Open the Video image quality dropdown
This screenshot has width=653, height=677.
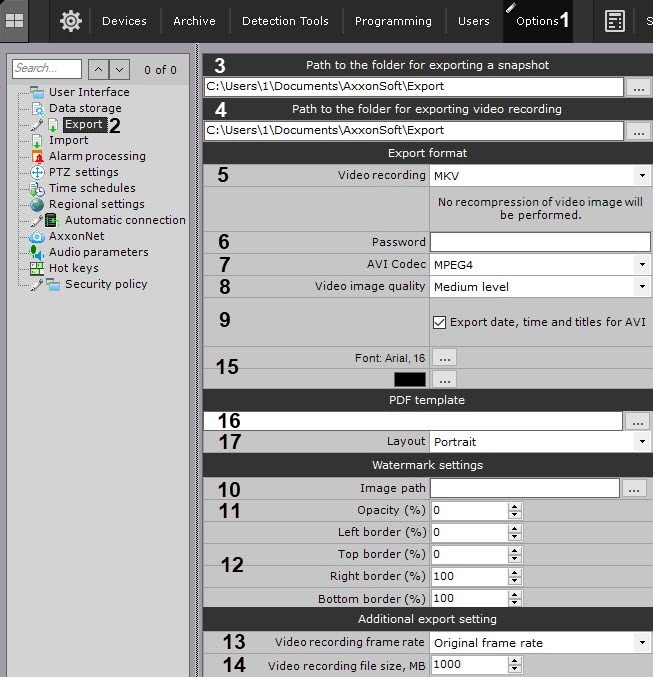(642, 286)
